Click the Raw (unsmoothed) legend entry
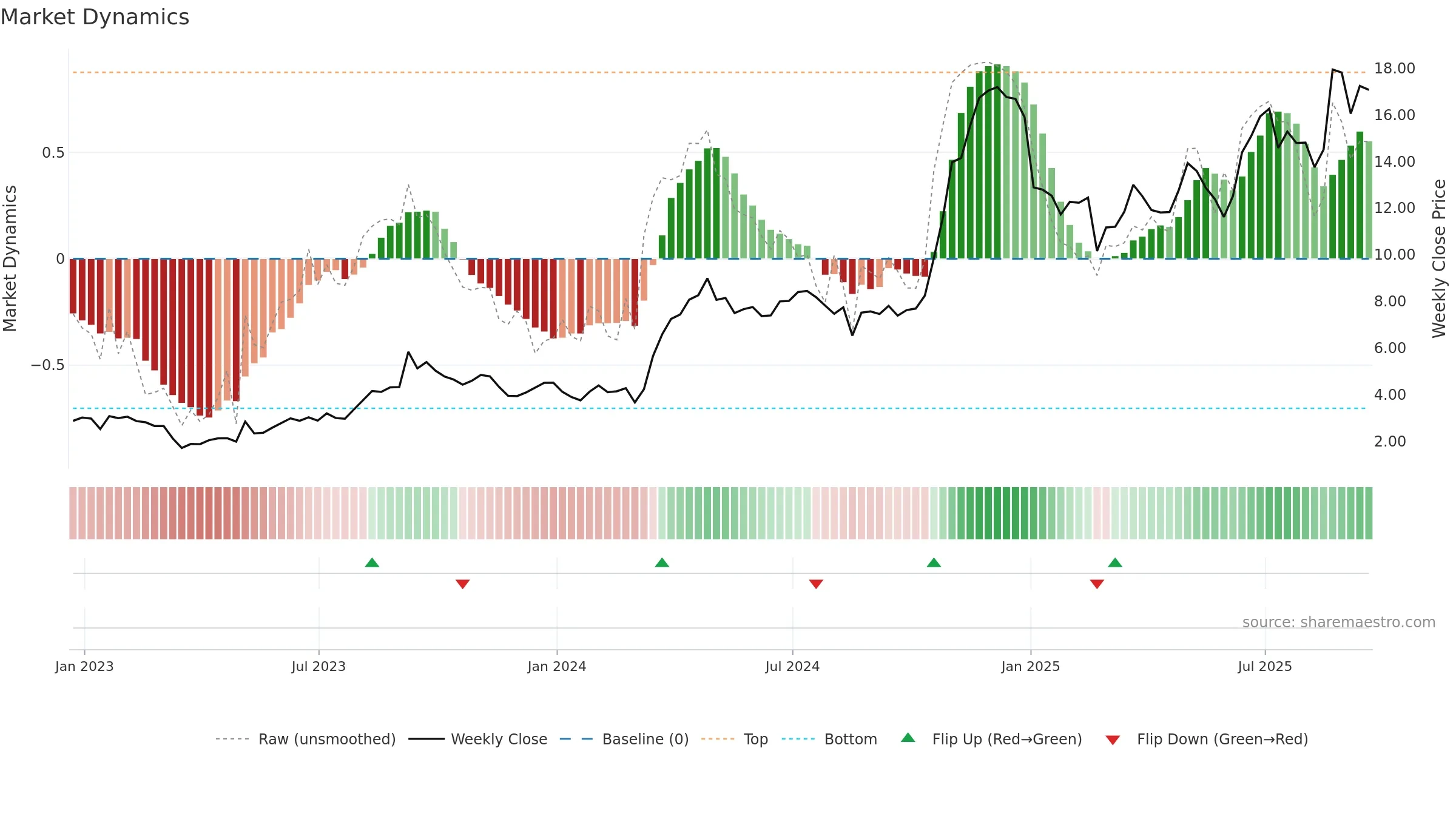Screen dimensions: 1456x819 pyautogui.click(x=306, y=739)
